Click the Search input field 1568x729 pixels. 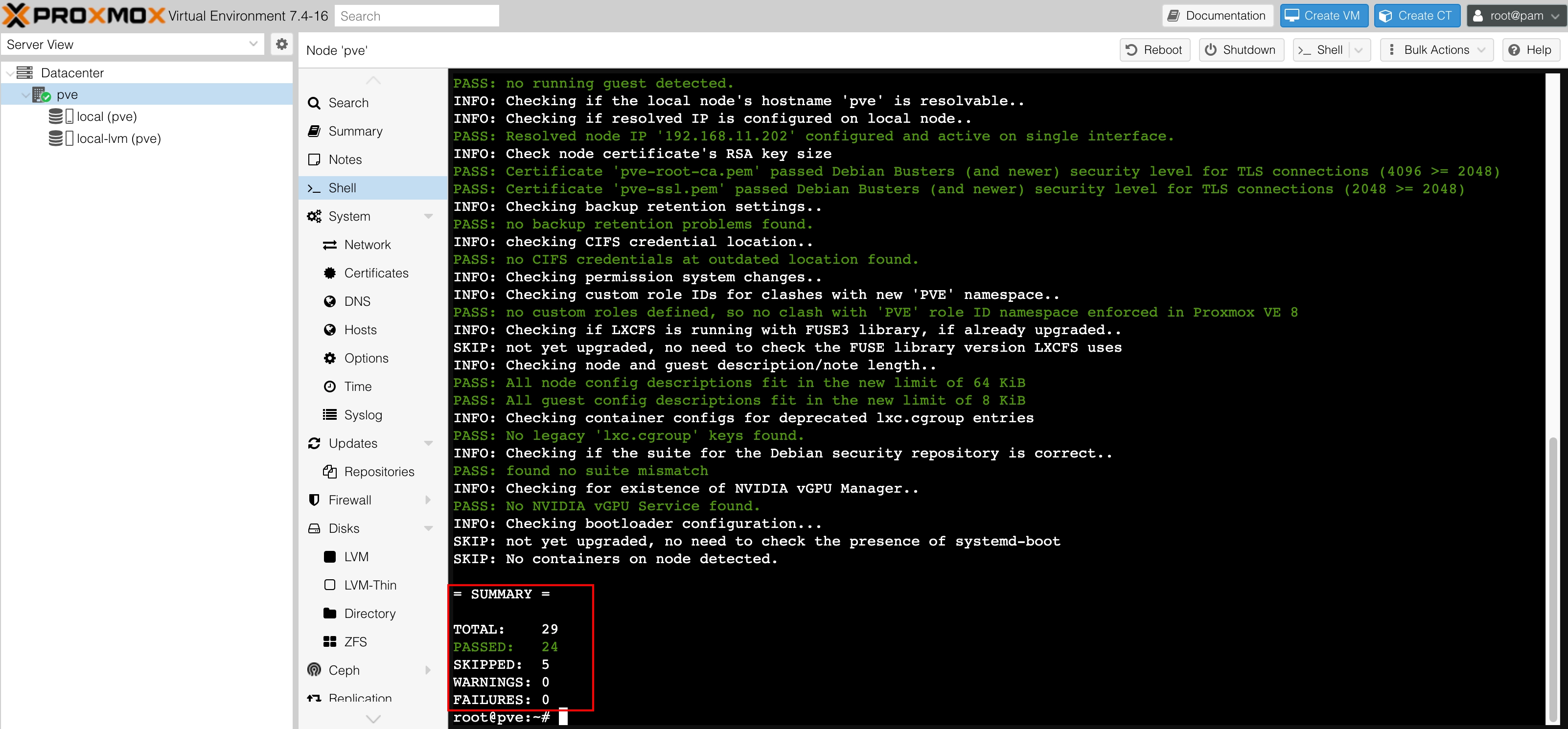[418, 15]
